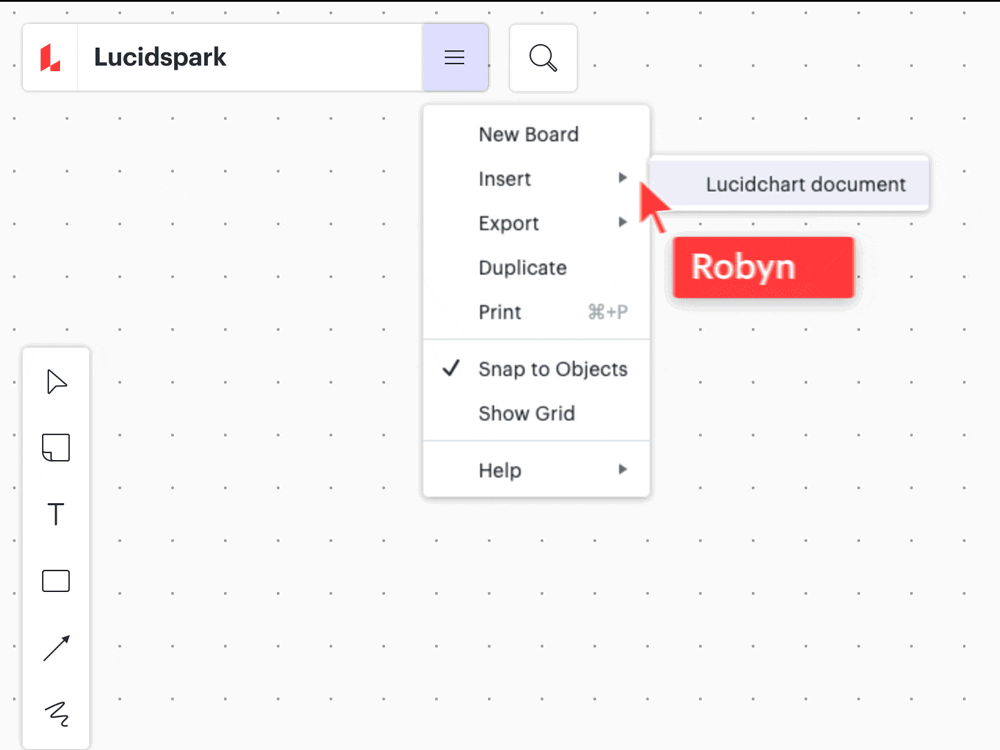Toggle Snap to Objects option
The width and height of the screenshot is (1000, 750).
[x=536, y=369]
